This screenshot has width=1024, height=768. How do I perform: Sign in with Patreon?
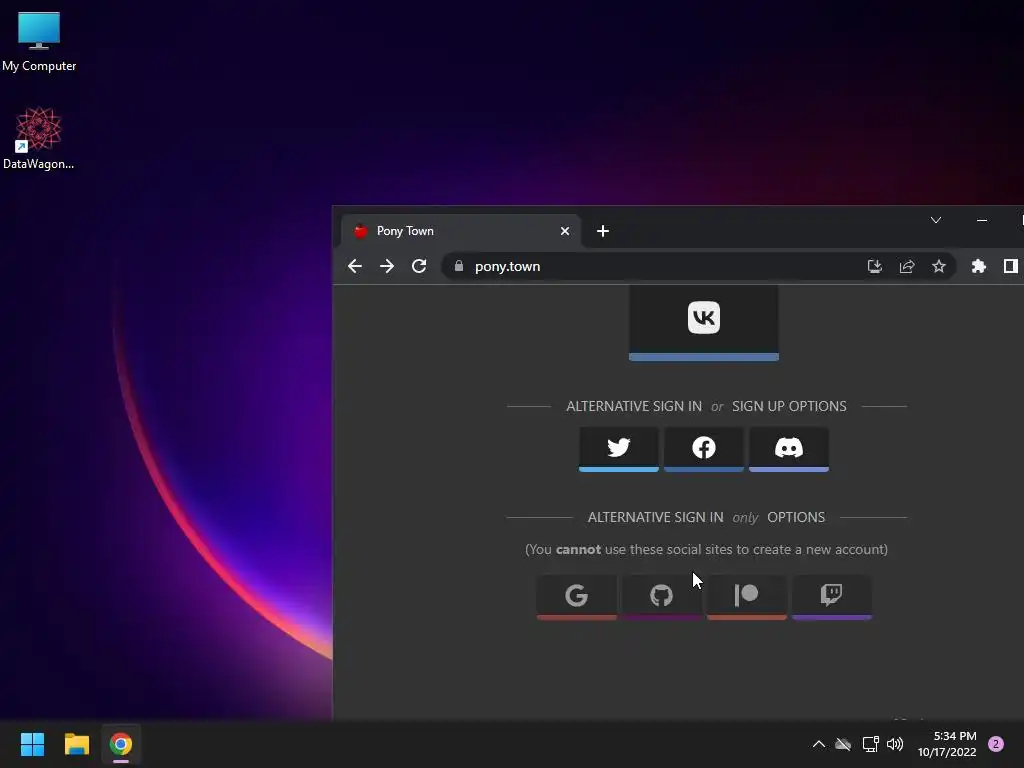tap(746, 596)
